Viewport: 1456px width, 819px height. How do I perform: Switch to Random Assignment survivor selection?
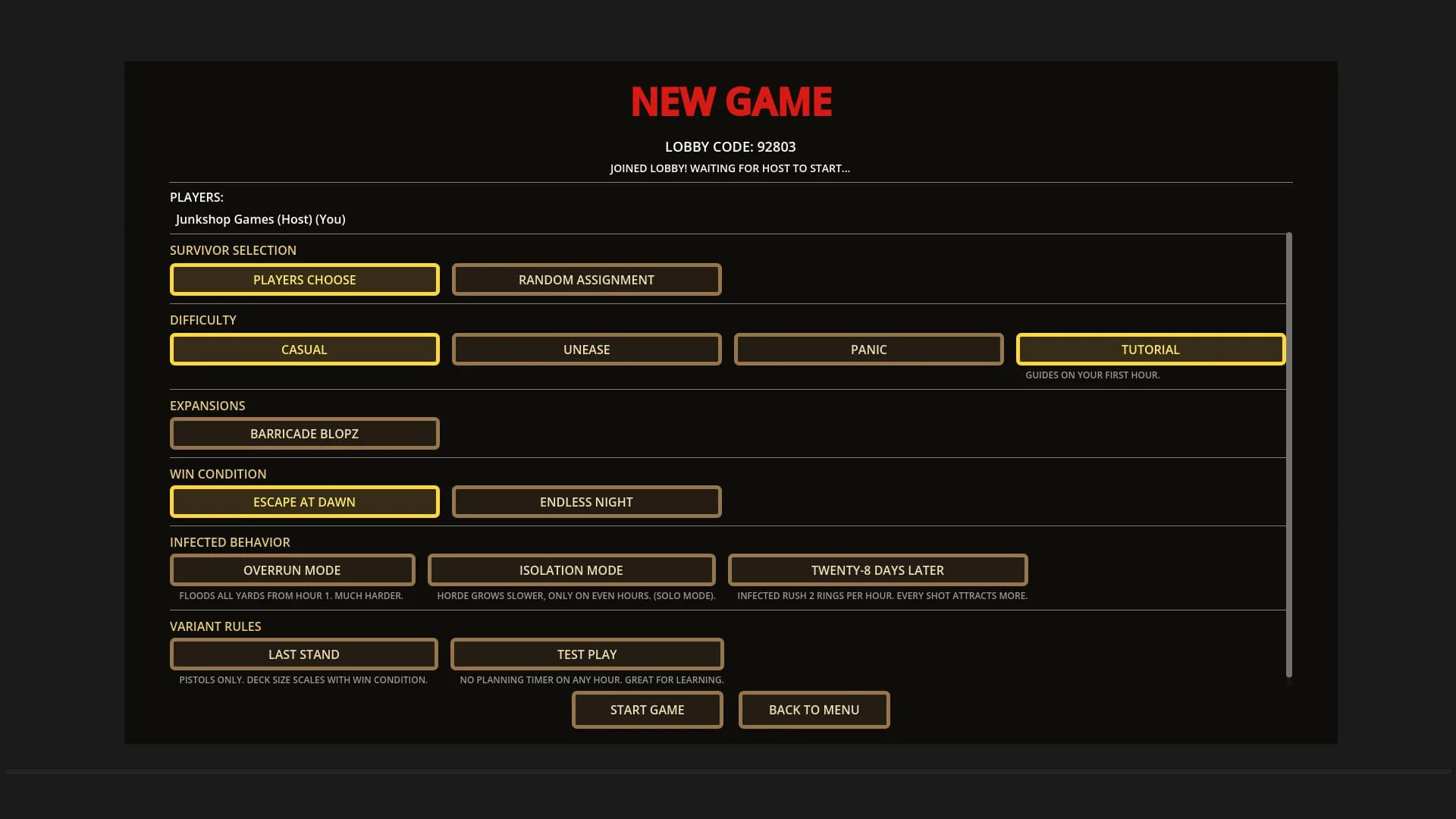point(586,280)
